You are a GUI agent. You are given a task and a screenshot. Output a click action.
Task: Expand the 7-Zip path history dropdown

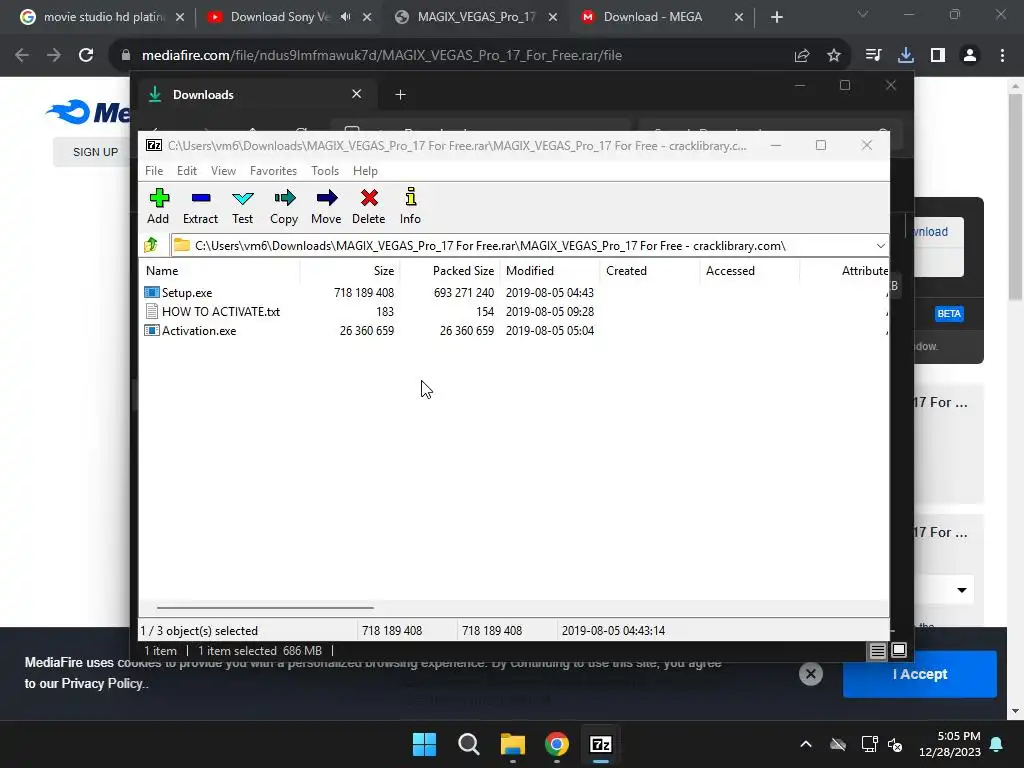(880, 246)
